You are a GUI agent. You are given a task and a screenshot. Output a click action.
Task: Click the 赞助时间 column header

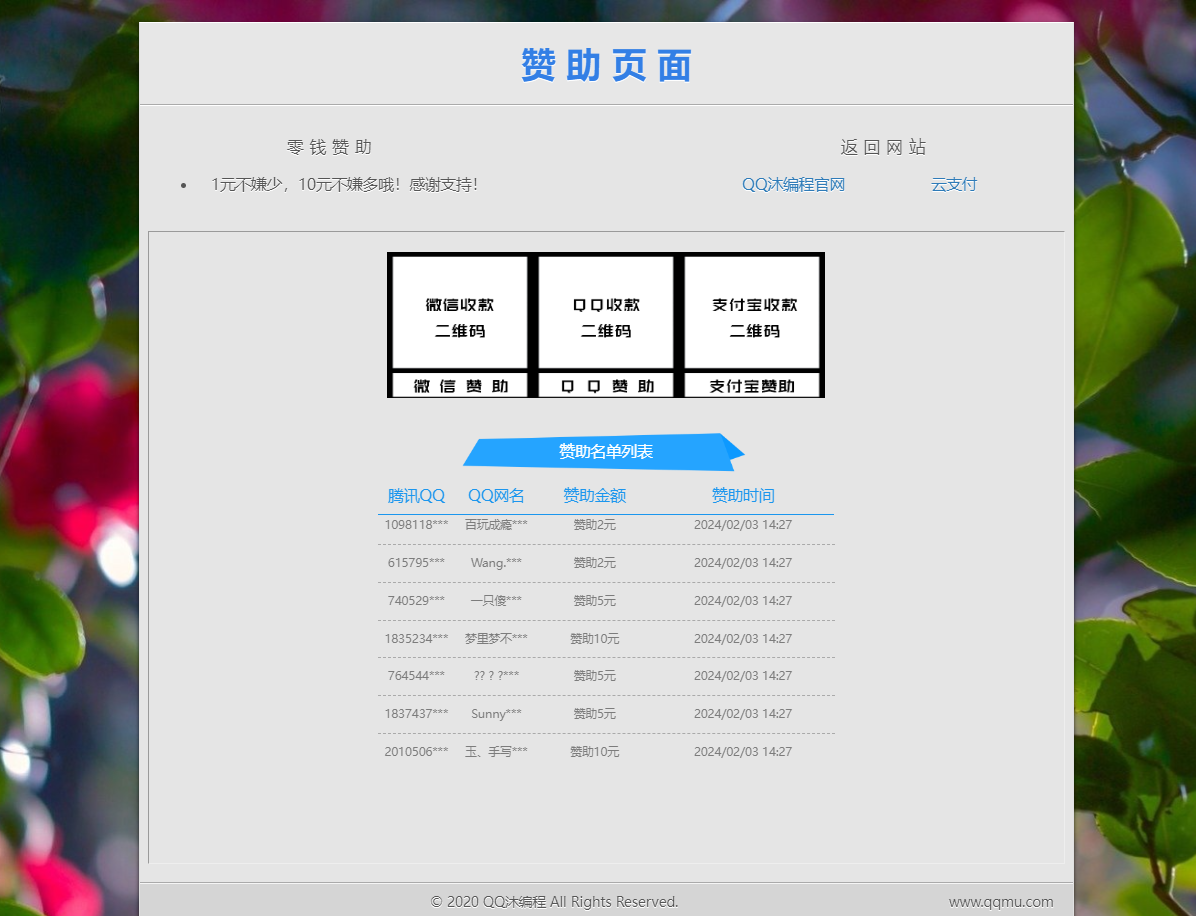tap(743, 495)
